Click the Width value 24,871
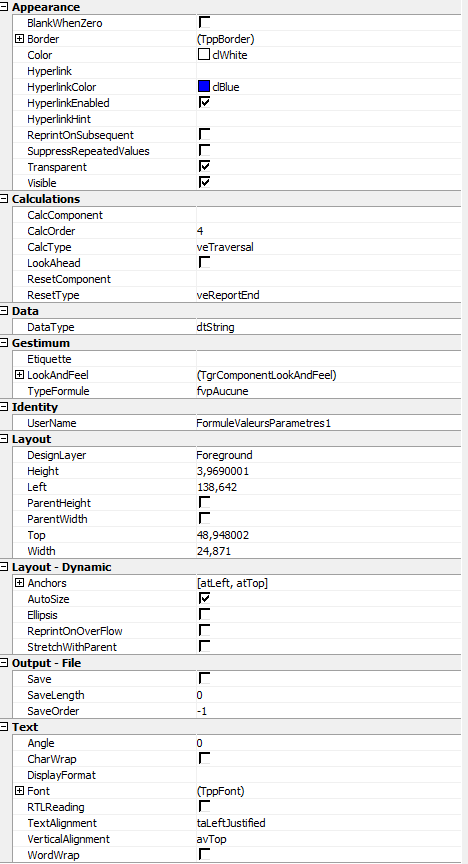This screenshot has height=864, width=468. (214, 551)
